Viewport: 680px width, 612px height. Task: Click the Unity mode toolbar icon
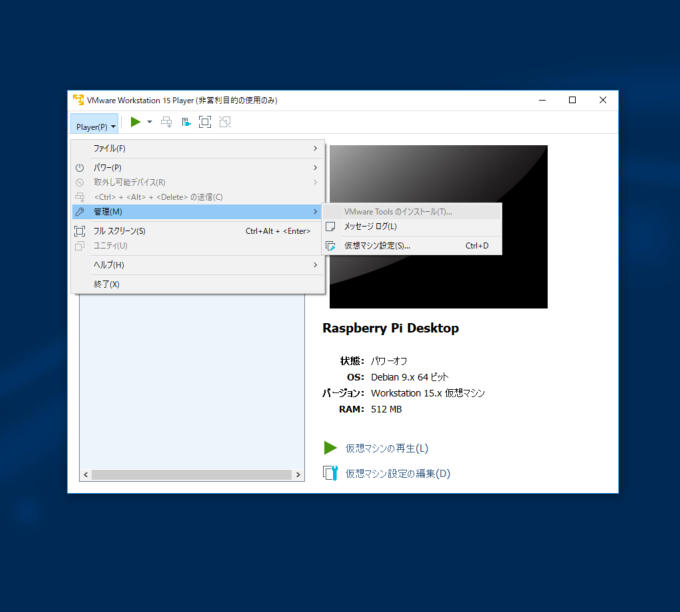pyautogui.click(x=225, y=122)
